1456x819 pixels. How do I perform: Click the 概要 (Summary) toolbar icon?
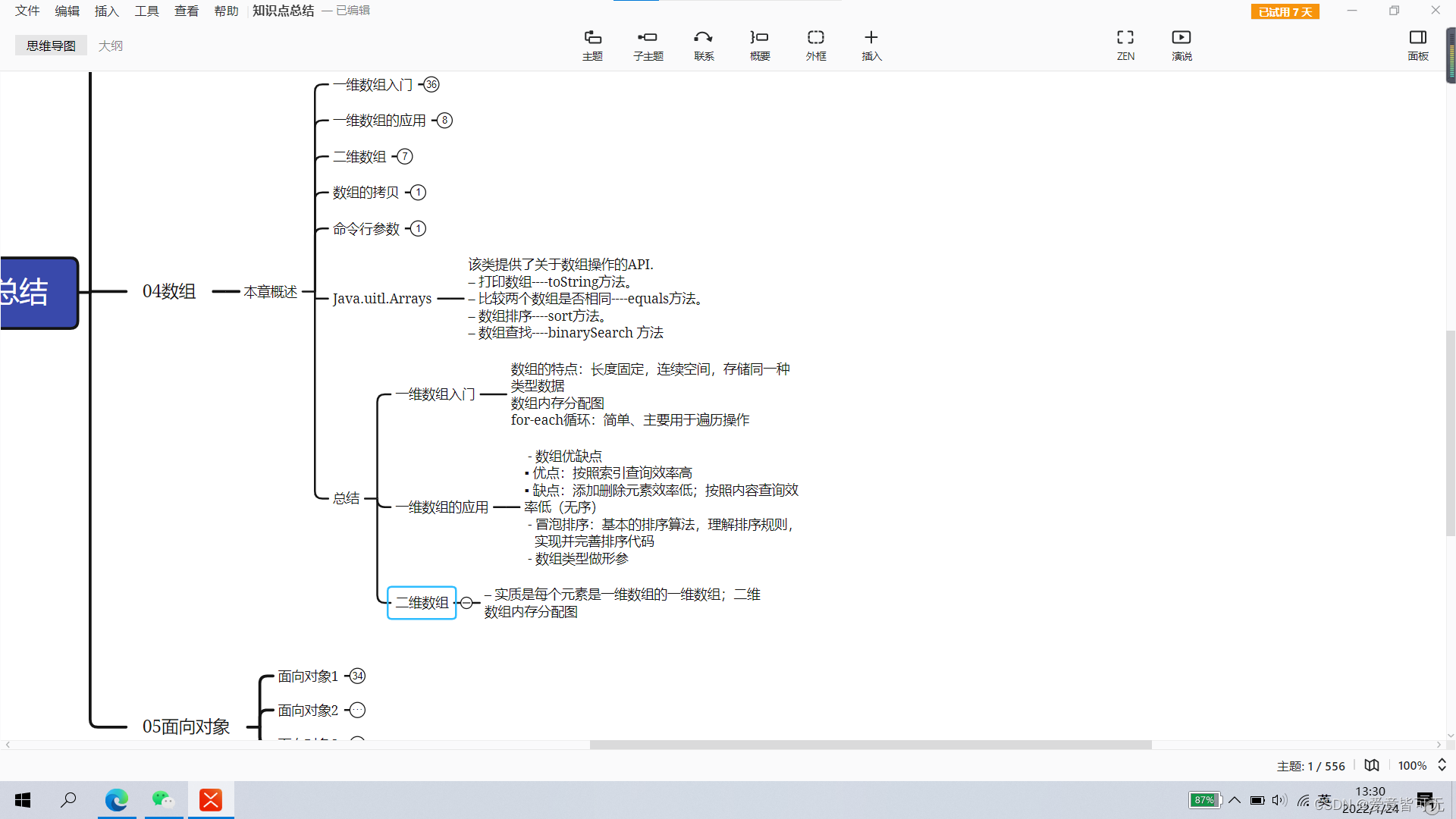760,45
